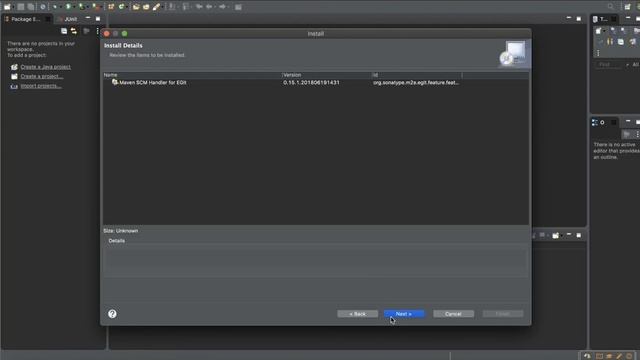Image resolution: width=640 pixels, height=360 pixels.
Task: Click the Import projects... link
Action: click(x=41, y=86)
